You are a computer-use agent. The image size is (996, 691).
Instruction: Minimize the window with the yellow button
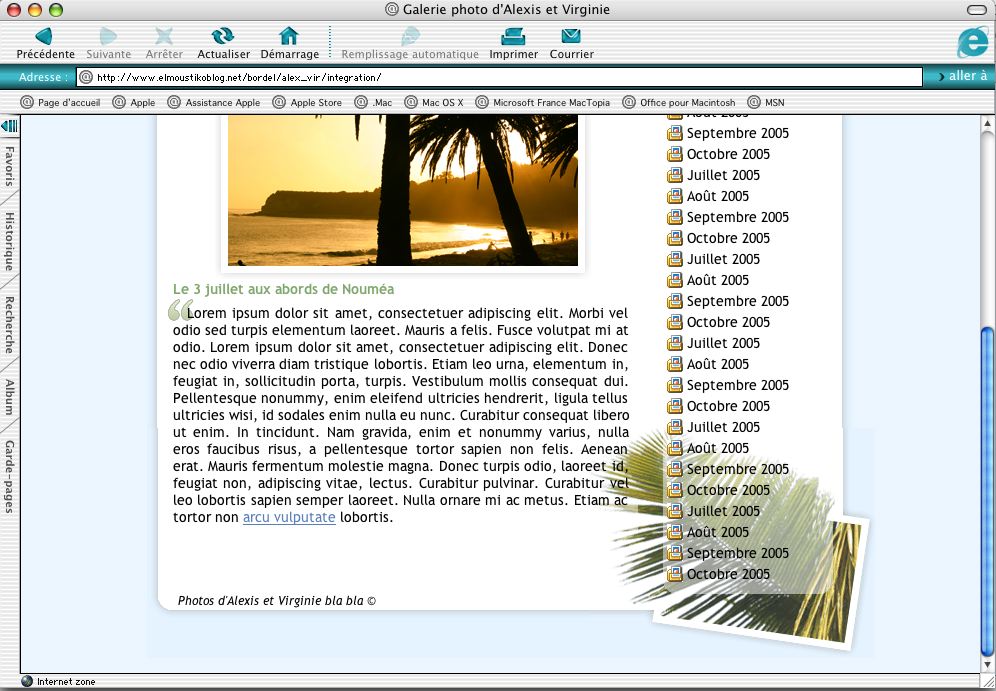click(x=35, y=10)
